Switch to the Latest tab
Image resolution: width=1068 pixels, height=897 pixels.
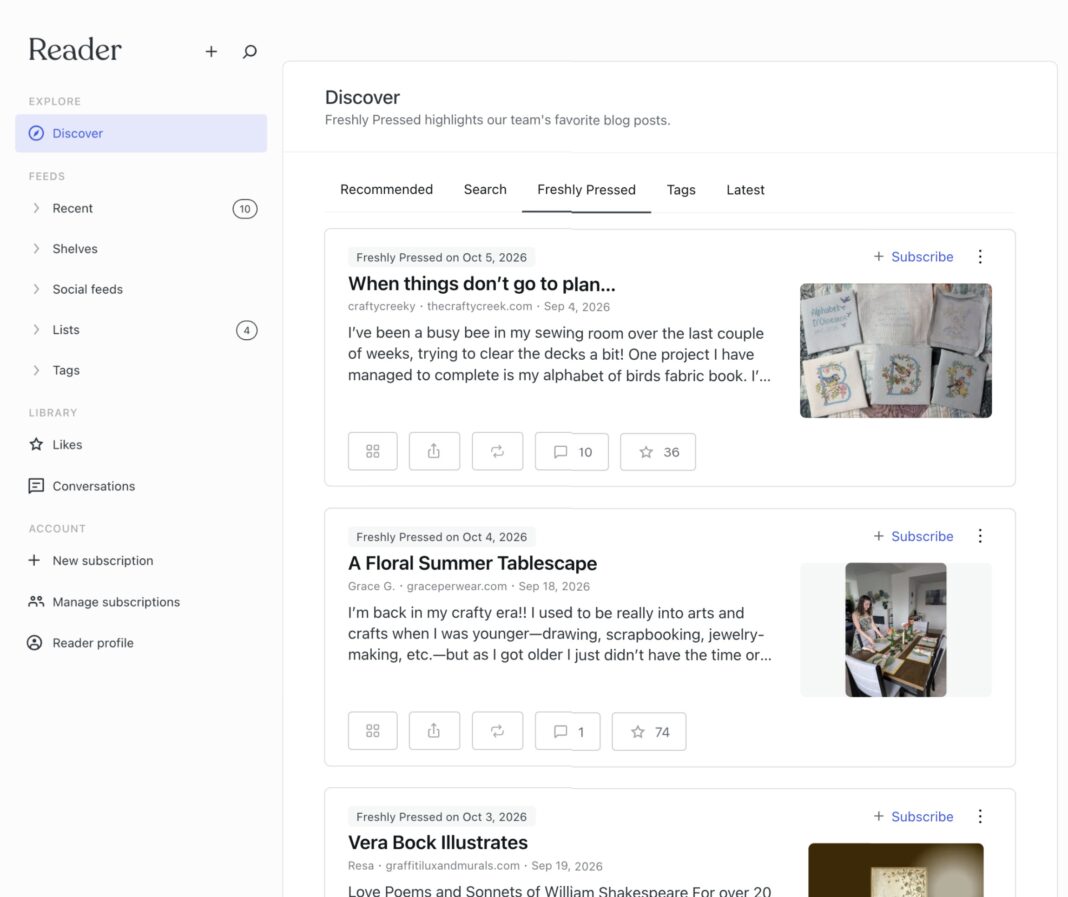point(745,189)
